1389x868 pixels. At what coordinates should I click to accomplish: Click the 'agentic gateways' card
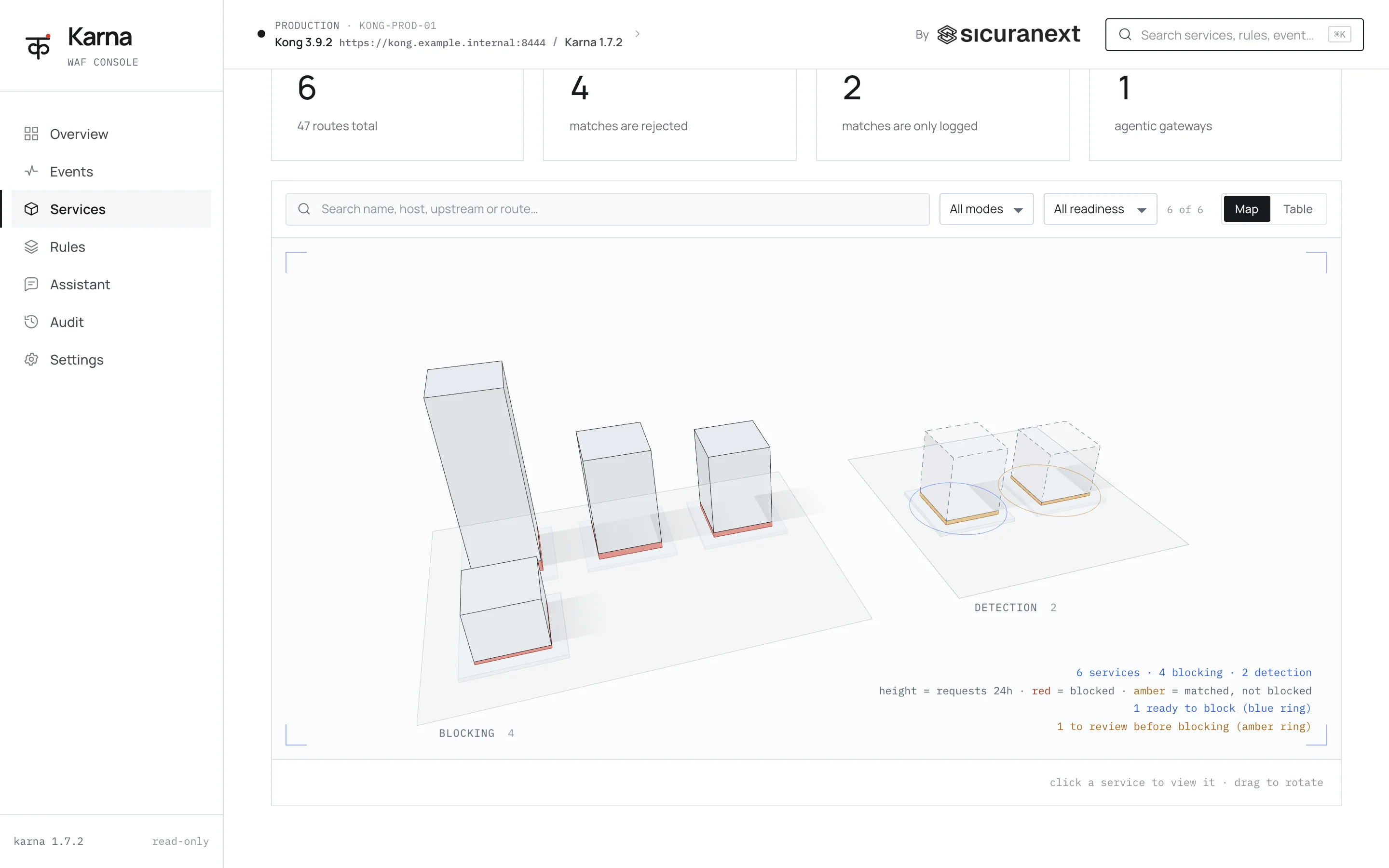1215,115
